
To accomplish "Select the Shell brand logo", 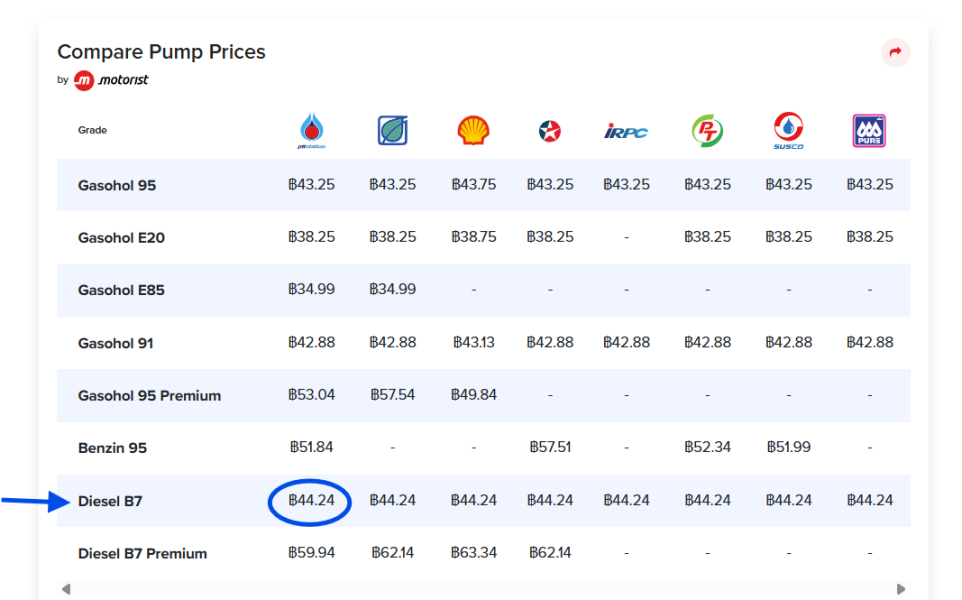I will click(474, 131).
